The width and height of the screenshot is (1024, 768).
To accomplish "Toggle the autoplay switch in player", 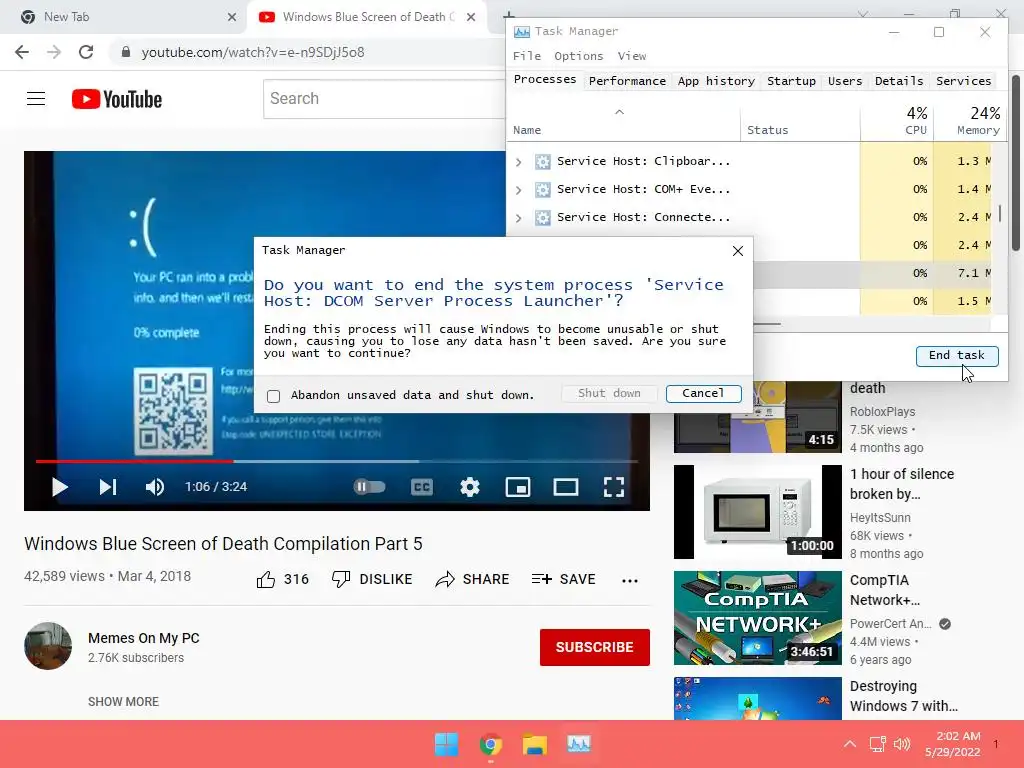I will pyautogui.click(x=370, y=487).
